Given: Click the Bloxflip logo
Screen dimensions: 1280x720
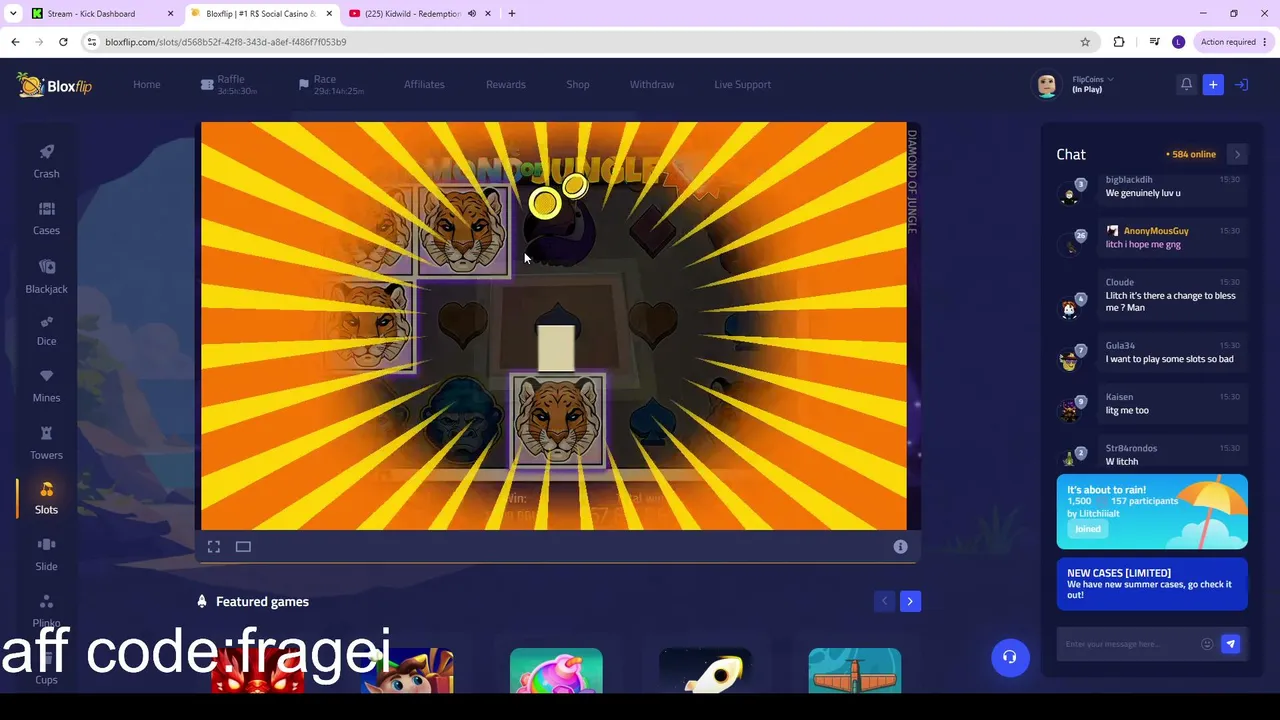Looking at the screenshot, I should point(54,85).
